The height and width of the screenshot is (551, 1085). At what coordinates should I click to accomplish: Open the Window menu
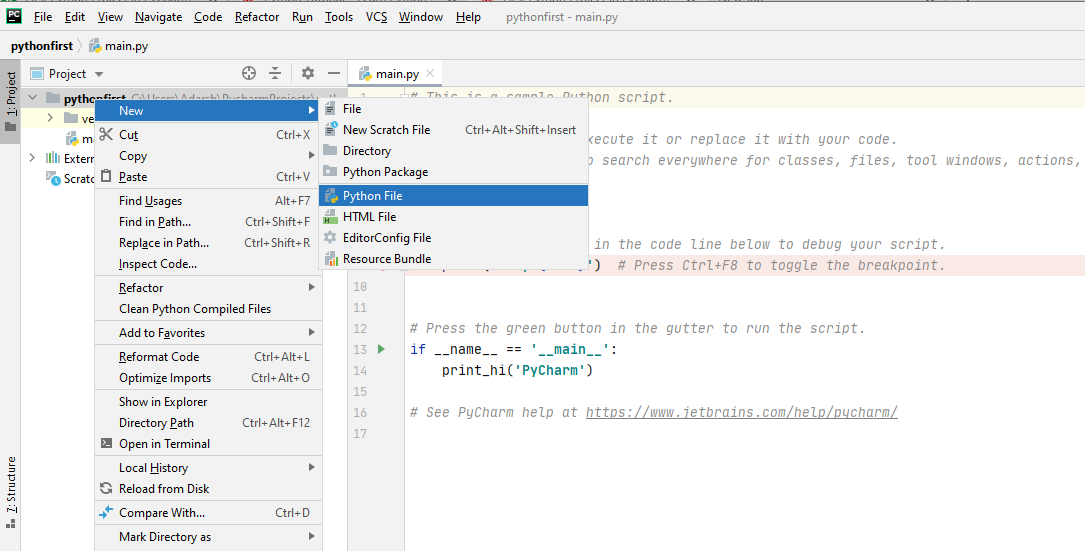pyautogui.click(x=421, y=17)
